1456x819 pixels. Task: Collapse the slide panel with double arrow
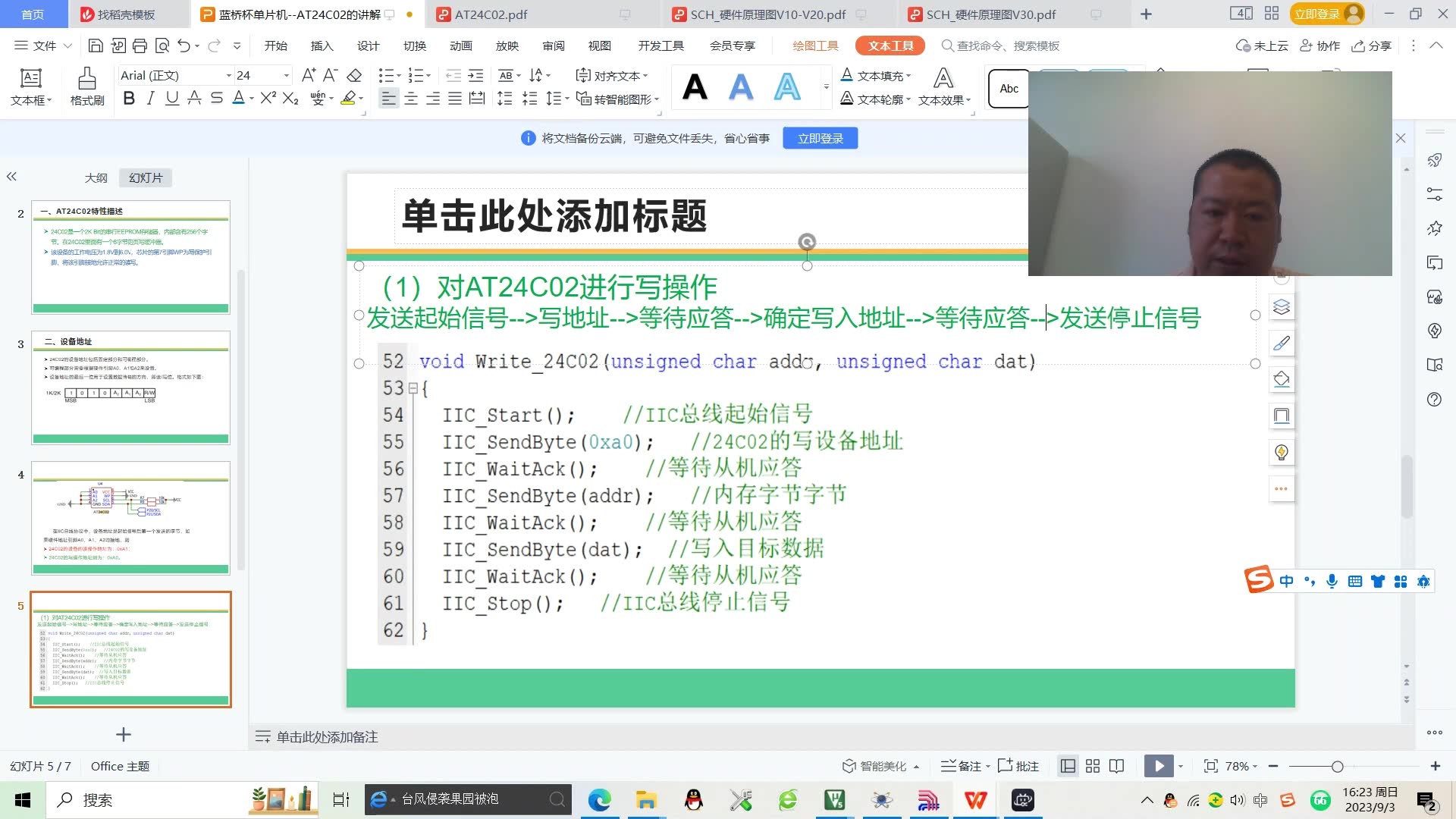pos(11,177)
